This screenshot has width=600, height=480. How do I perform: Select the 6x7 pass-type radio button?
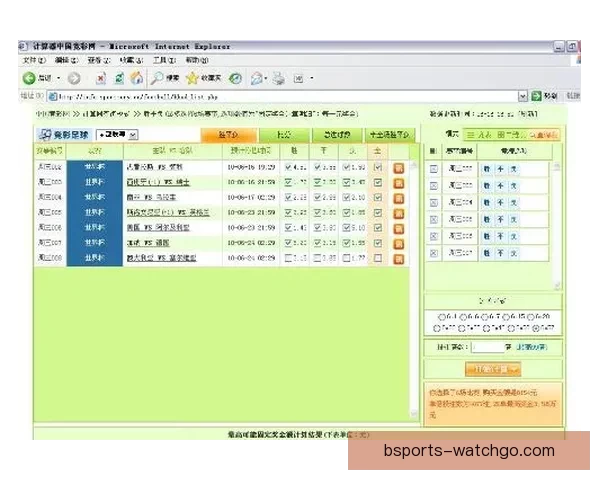point(485,317)
